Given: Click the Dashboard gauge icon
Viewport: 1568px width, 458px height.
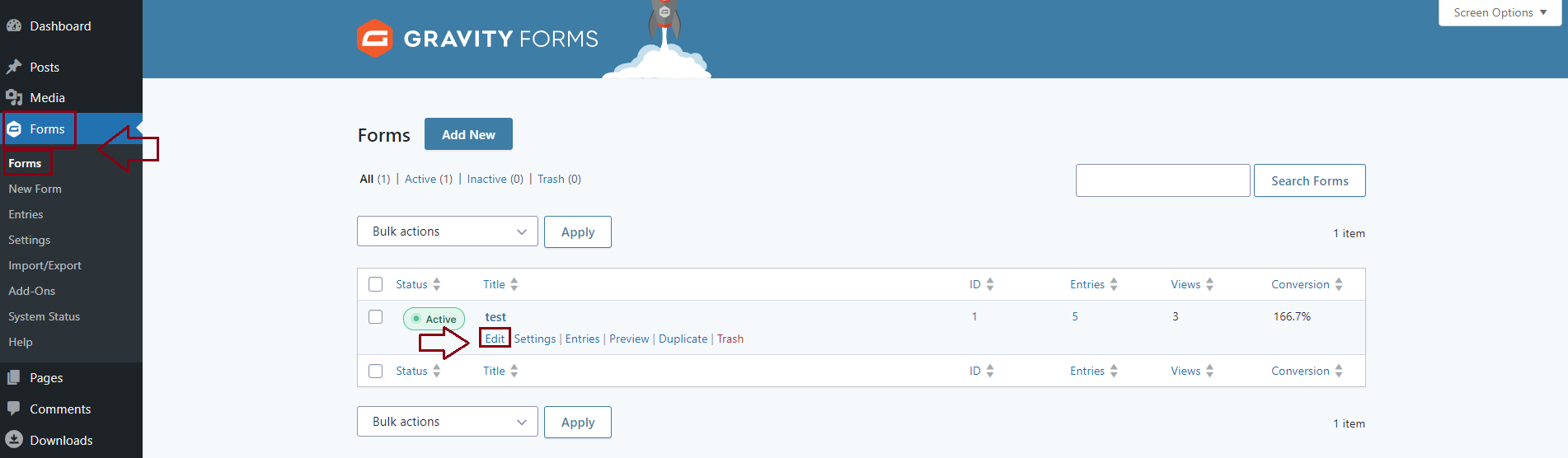Looking at the screenshot, I should pyautogui.click(x=14, y=26).
